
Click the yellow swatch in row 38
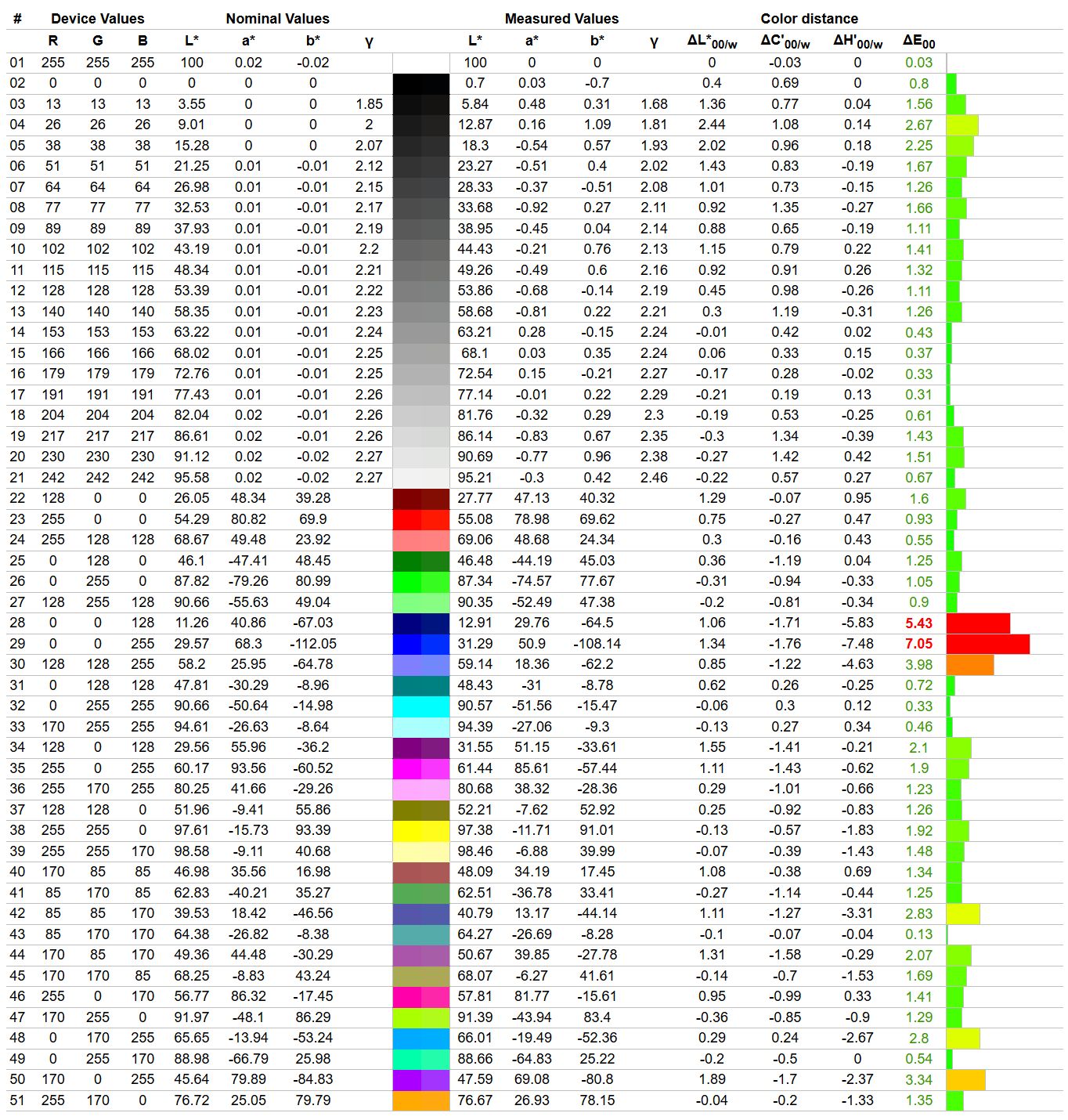(x=421, y=831)
